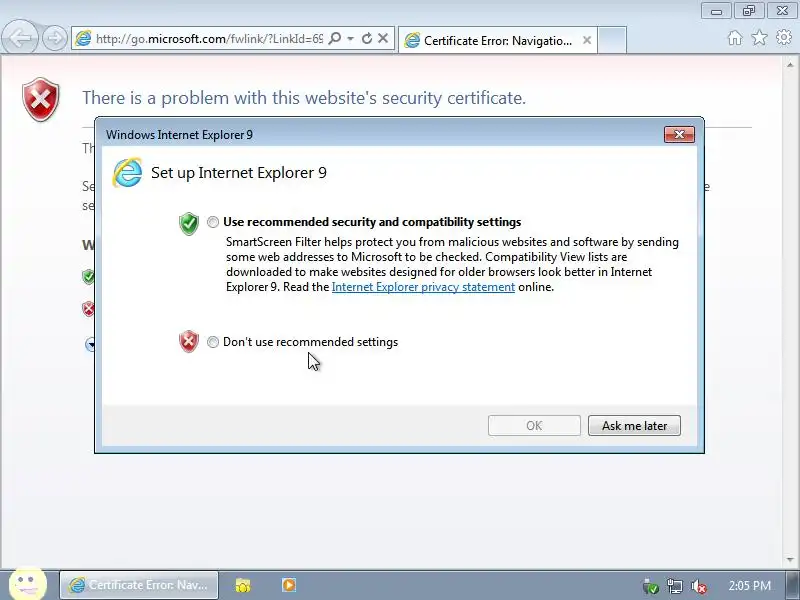Open the Home page icon

click(x=735, y=38)
